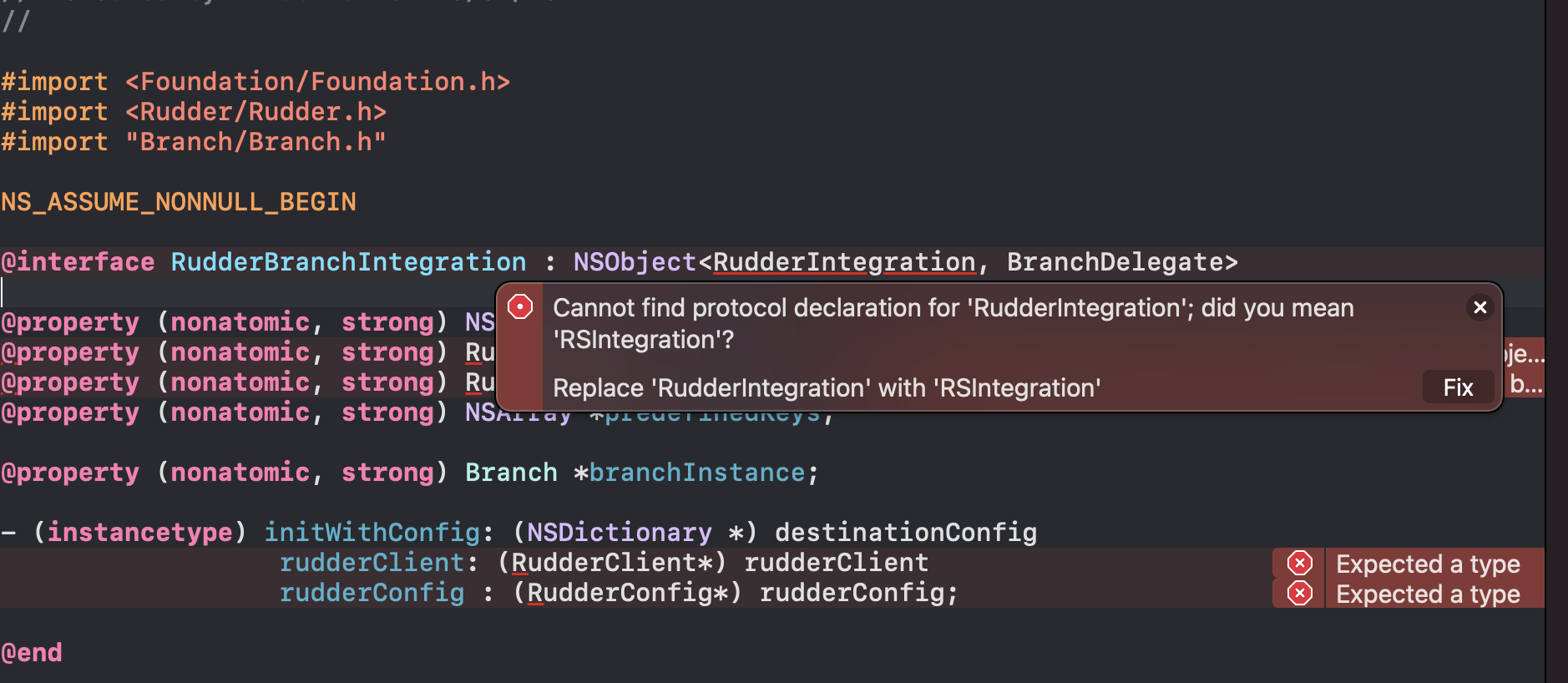Click Fix to replace 'RudderIntegration' with 'RSIntegration'

[x=1458, y=387]
